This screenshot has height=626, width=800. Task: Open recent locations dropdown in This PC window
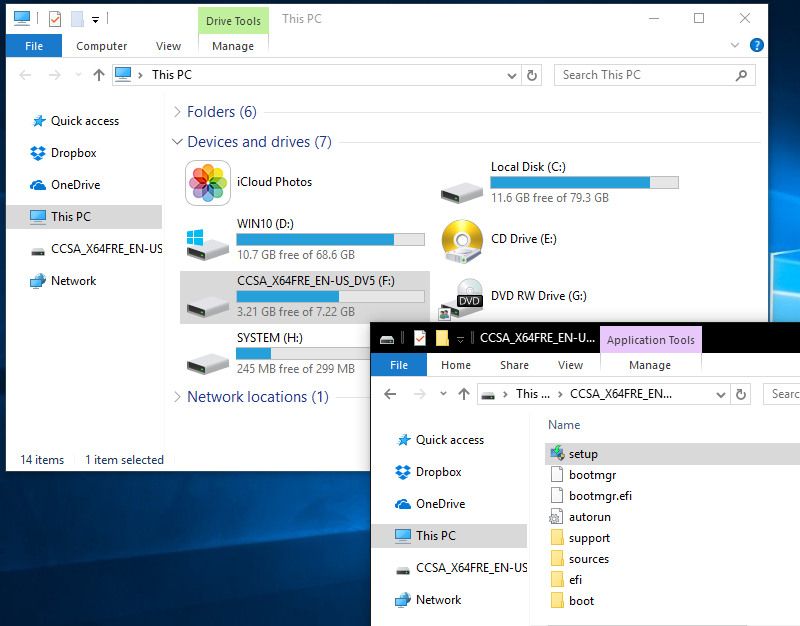point(78,76)
